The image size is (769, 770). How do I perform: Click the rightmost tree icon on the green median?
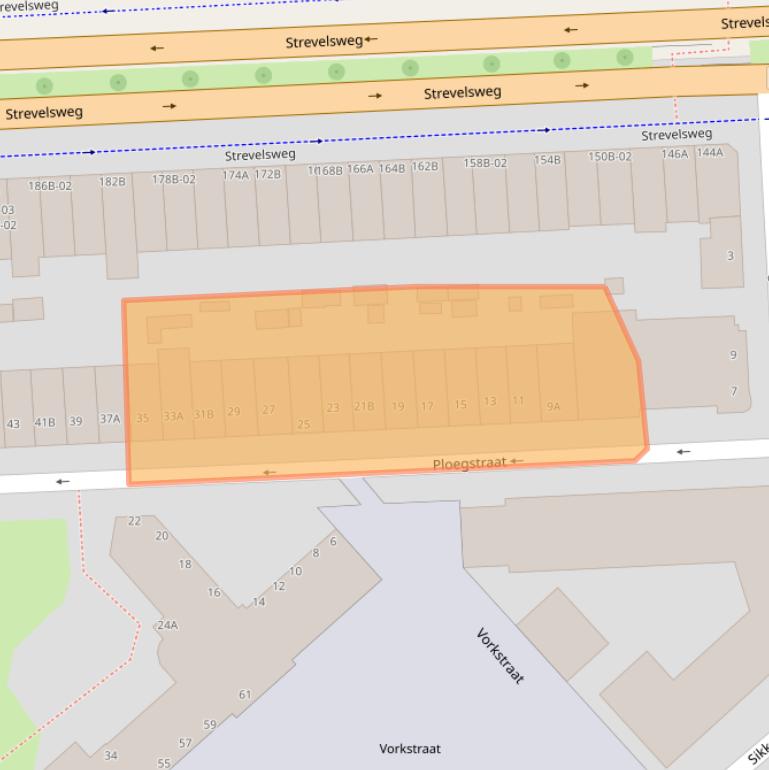(x=625, y=57)
